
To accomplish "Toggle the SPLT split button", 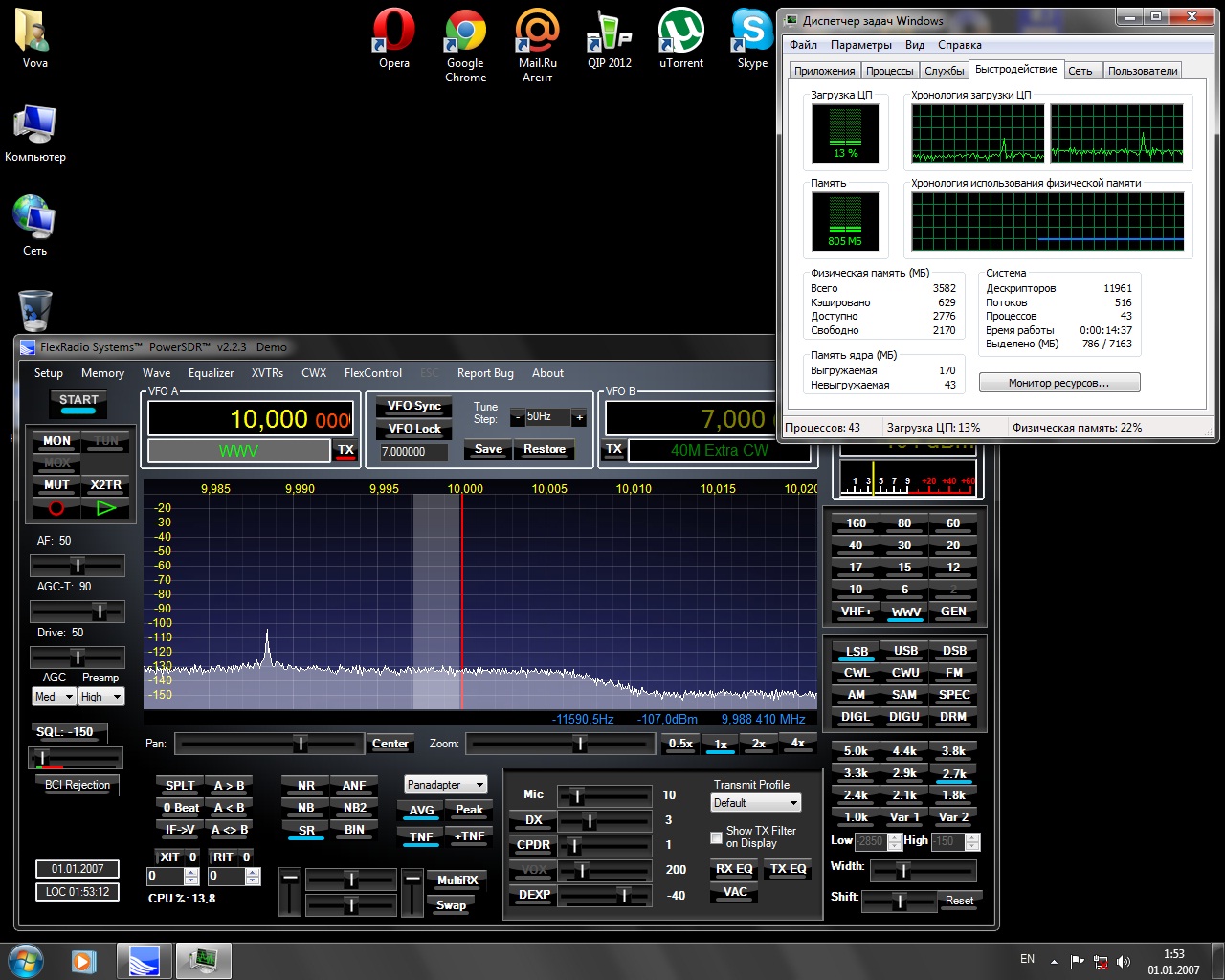I will (180, 786).
